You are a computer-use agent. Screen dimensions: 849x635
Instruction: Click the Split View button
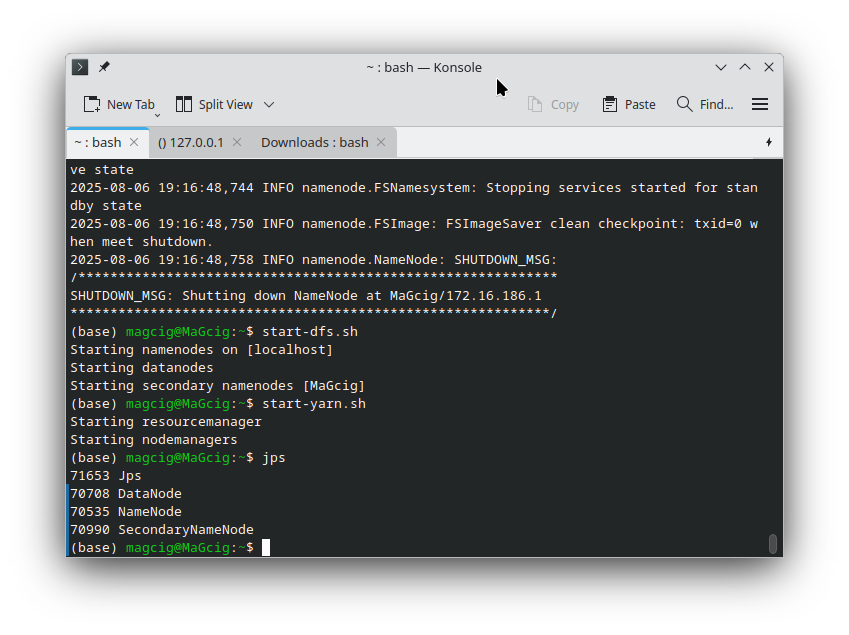tap(214, 104)
